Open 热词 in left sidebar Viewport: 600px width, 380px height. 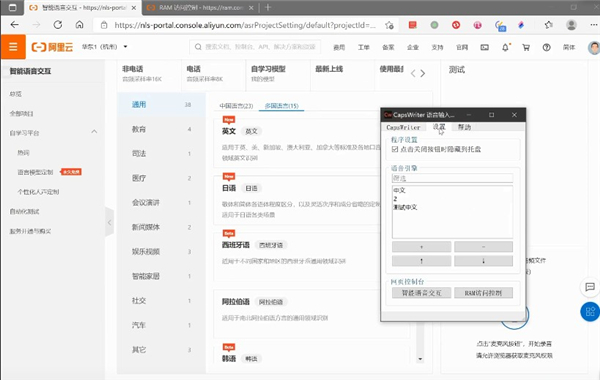point(23,153)
